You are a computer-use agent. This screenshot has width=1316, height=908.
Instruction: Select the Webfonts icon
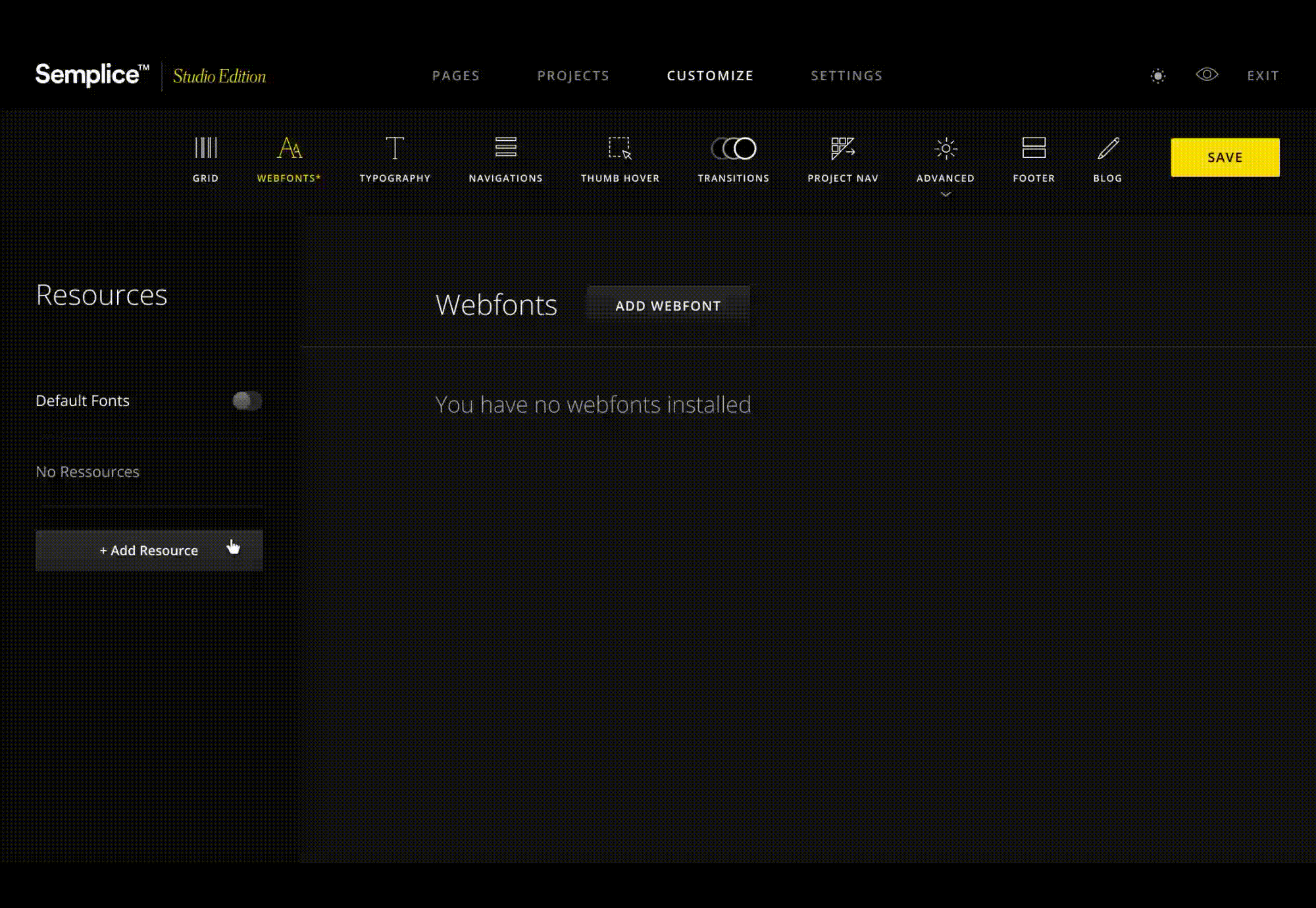[289, 148]
